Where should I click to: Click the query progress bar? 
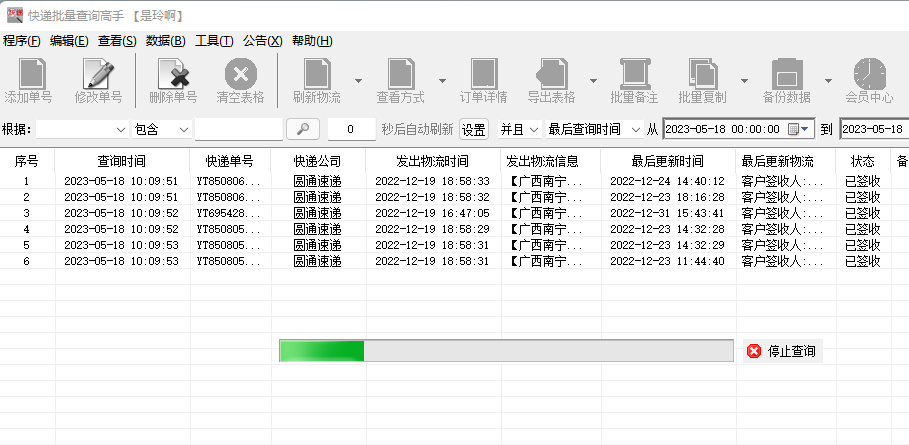(x=506, y=351)
